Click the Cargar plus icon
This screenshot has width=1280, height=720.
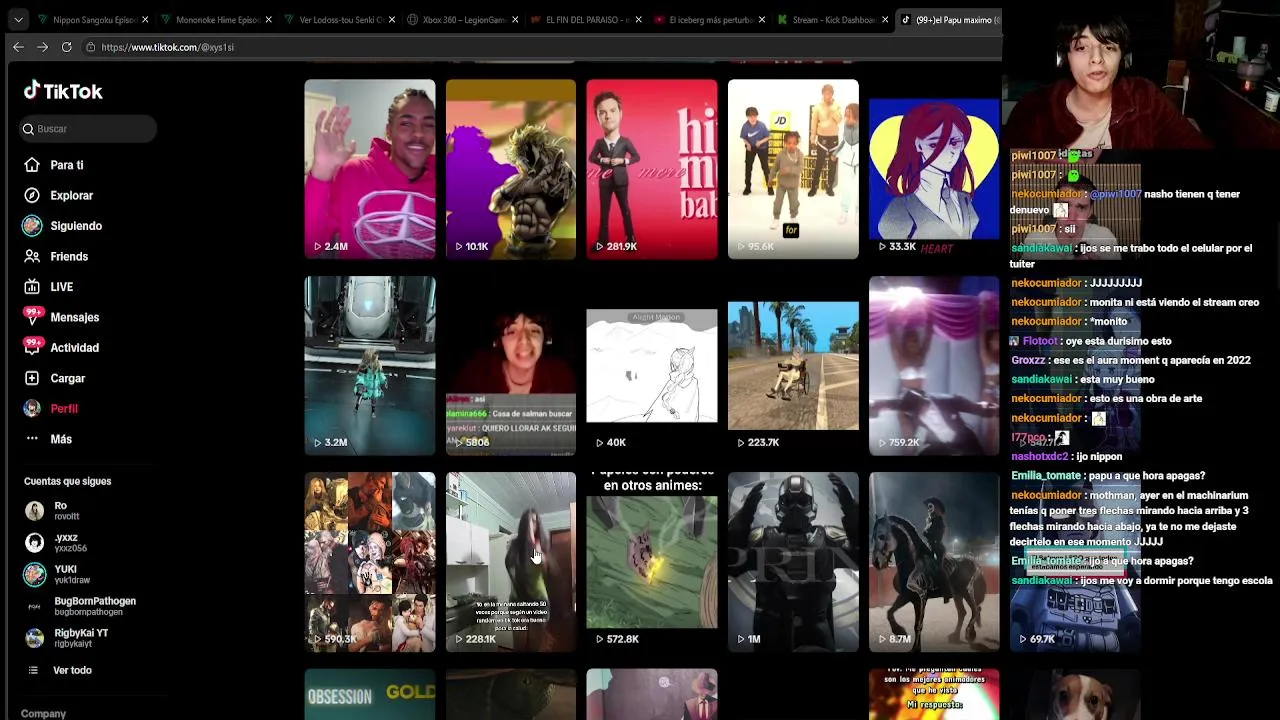(x=32, y=378)
